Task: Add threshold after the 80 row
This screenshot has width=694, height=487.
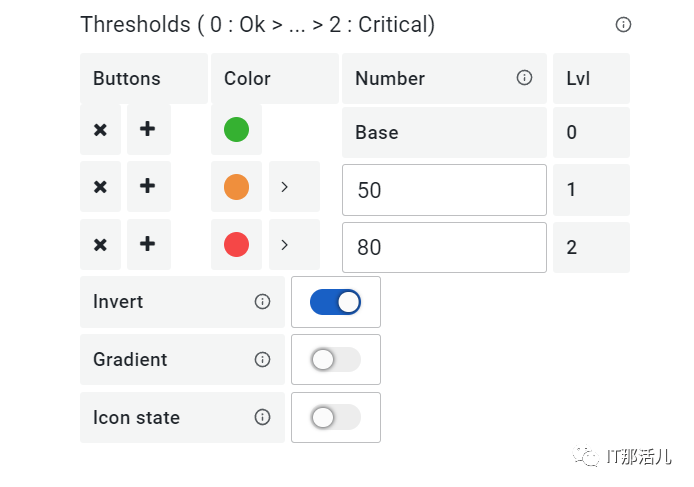Action: (x=148, y=245)
